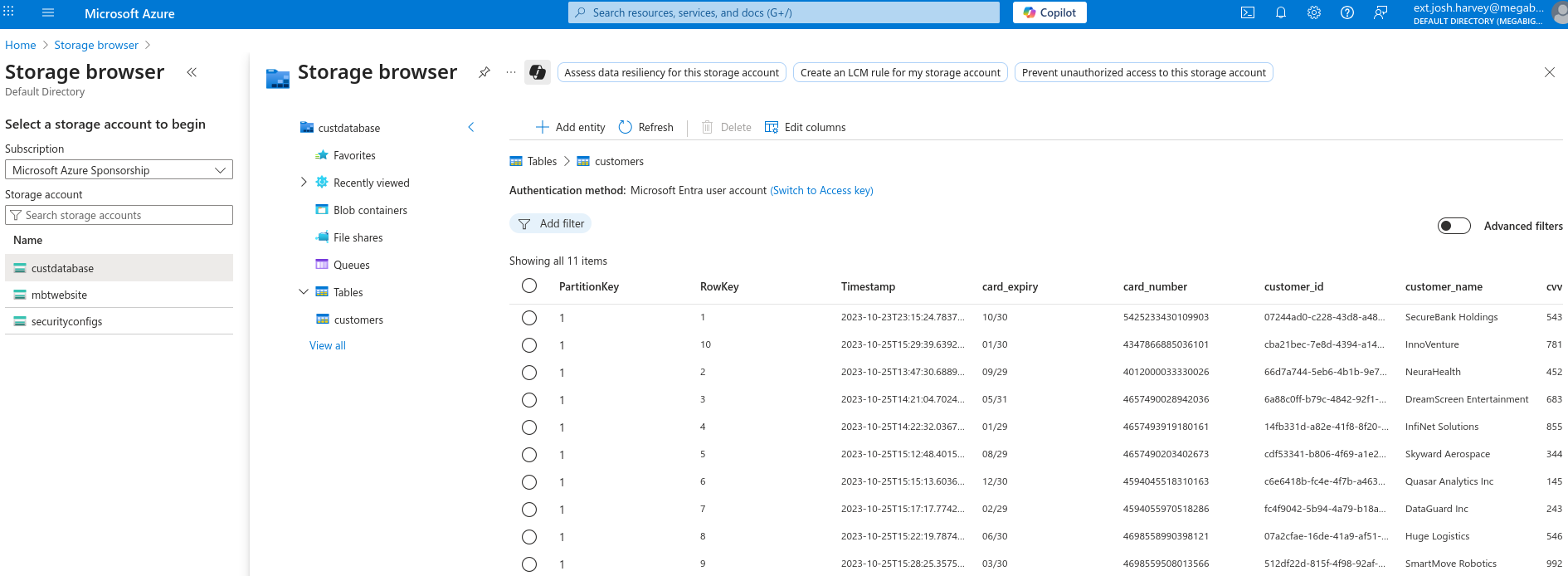Image resolution: width=1568 pixels, height=576 pixels.
Task: Click Create an LCM rule suggestion
Action: pyautogui.click(x=900, y=72)
